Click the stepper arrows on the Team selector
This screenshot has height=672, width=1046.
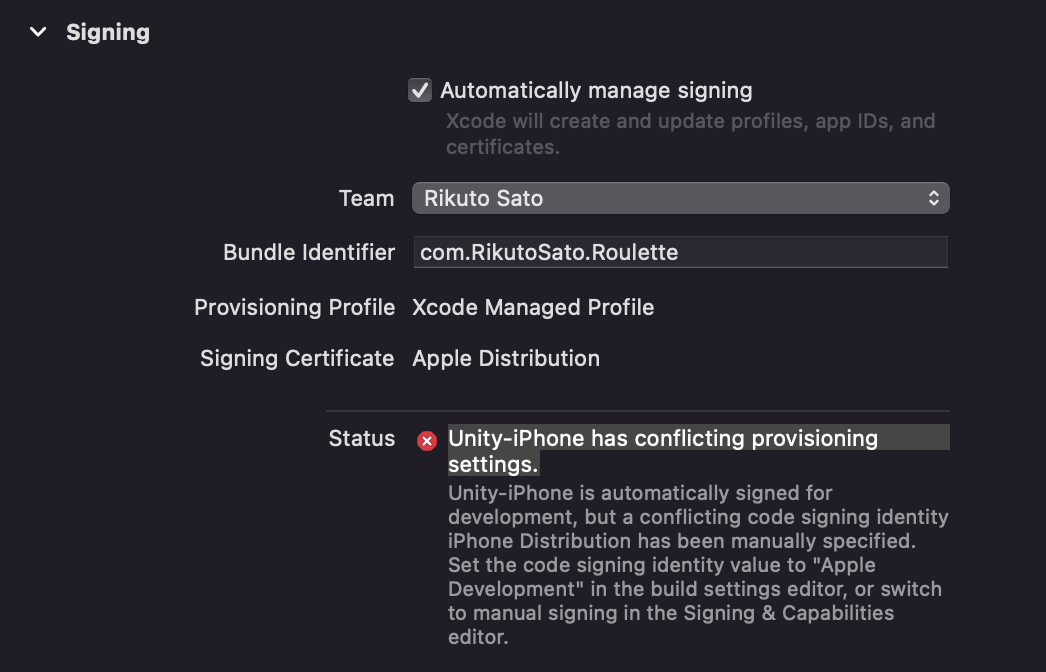click(936, 198)
